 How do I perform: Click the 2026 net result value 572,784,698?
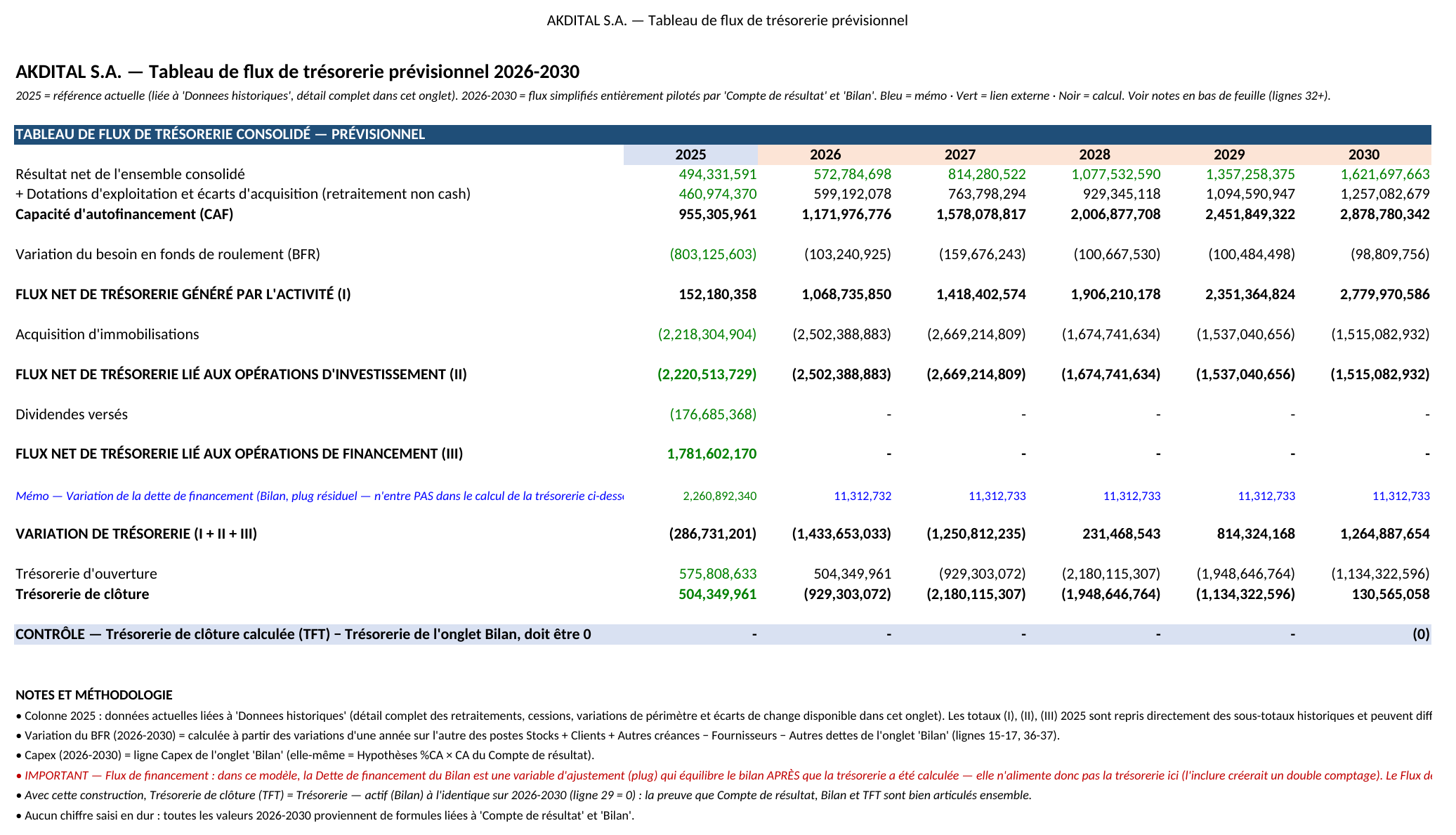pos(852,174)
